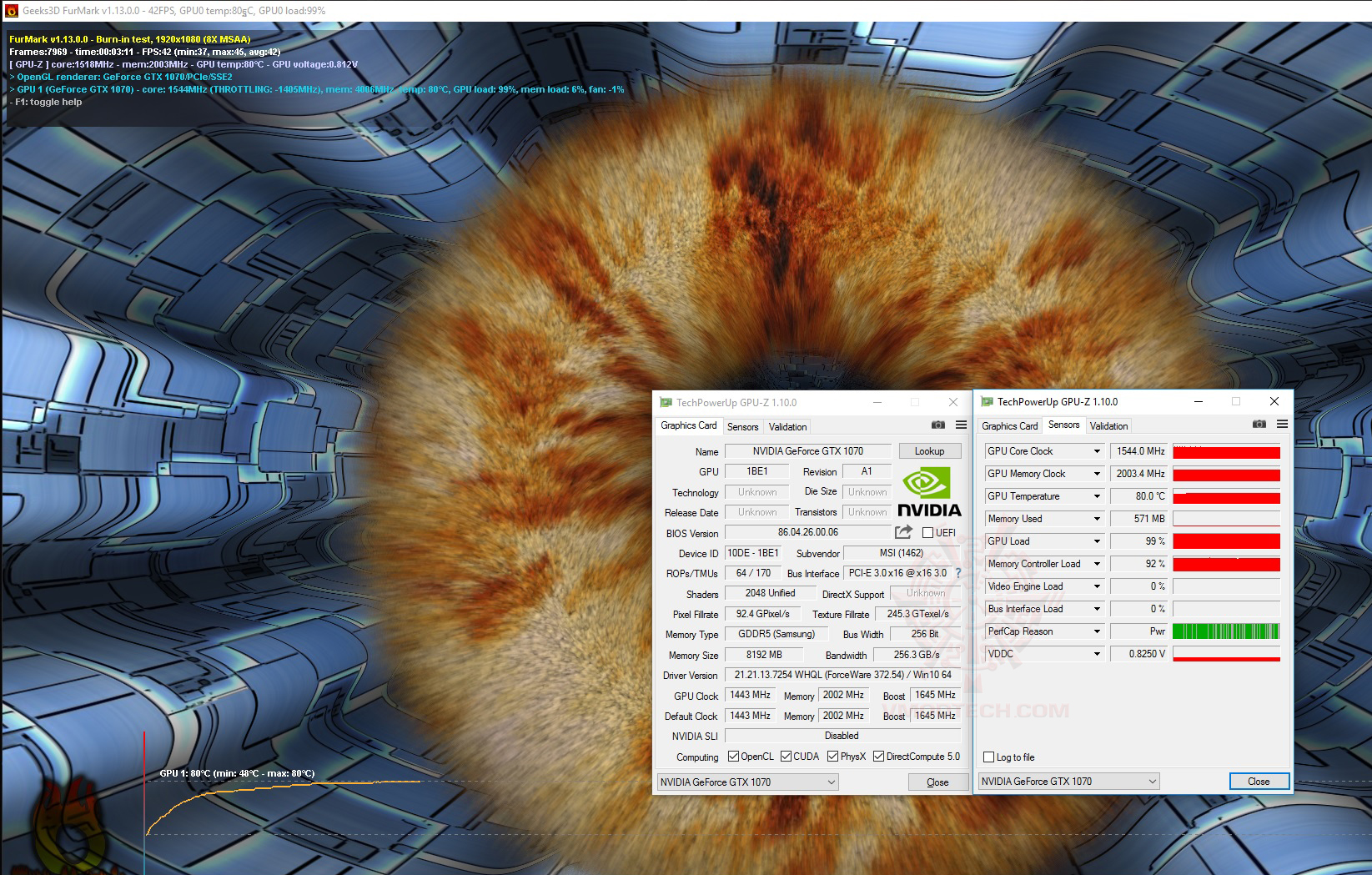Click the Bus Interface question mark icon
1372x875 pixels.
(x=958, y=573)
